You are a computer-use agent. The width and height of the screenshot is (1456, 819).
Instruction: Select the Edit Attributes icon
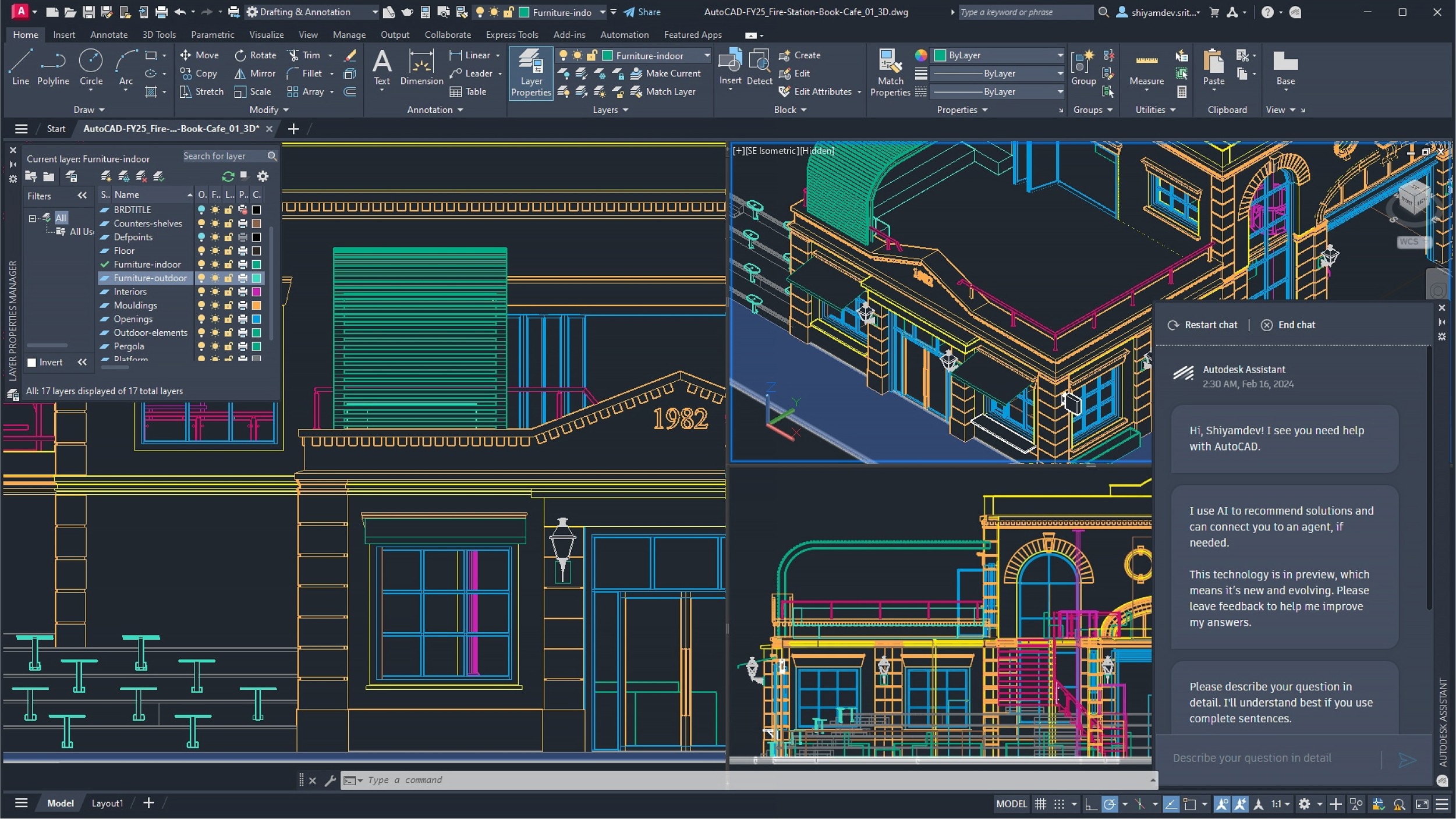point(784,92)
